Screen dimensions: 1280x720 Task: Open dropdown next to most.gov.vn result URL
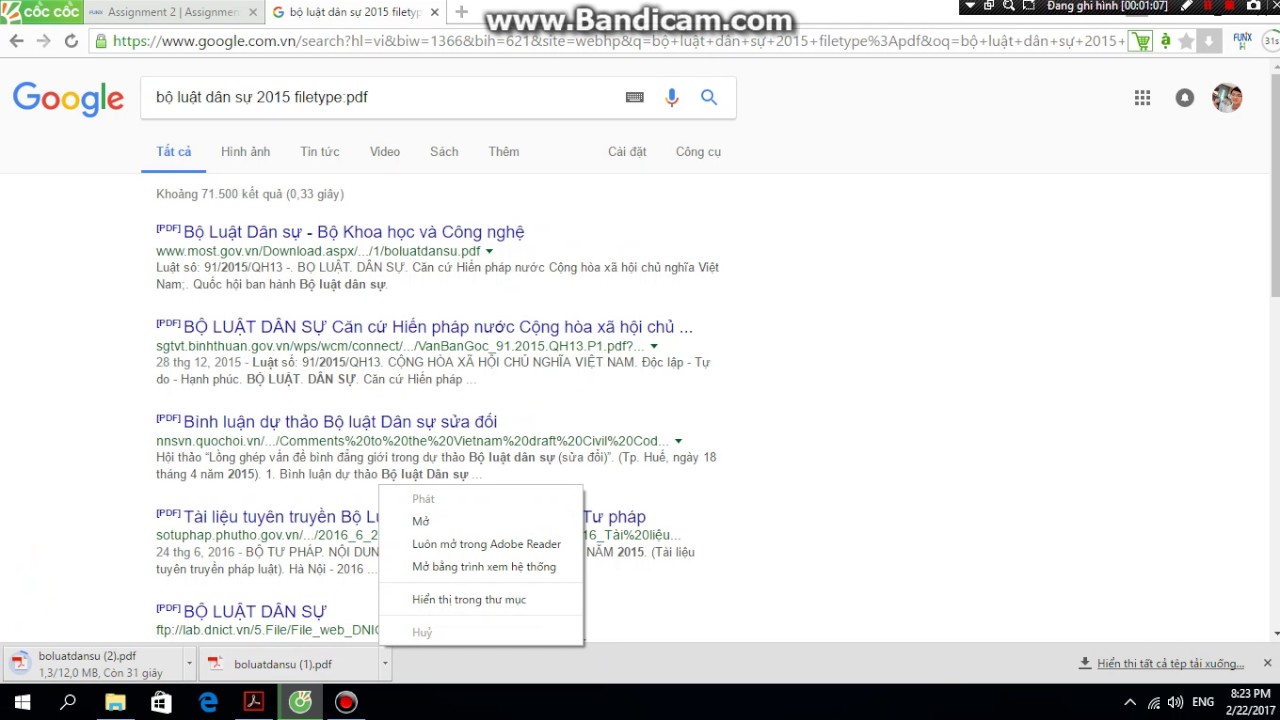pos(490,252)
